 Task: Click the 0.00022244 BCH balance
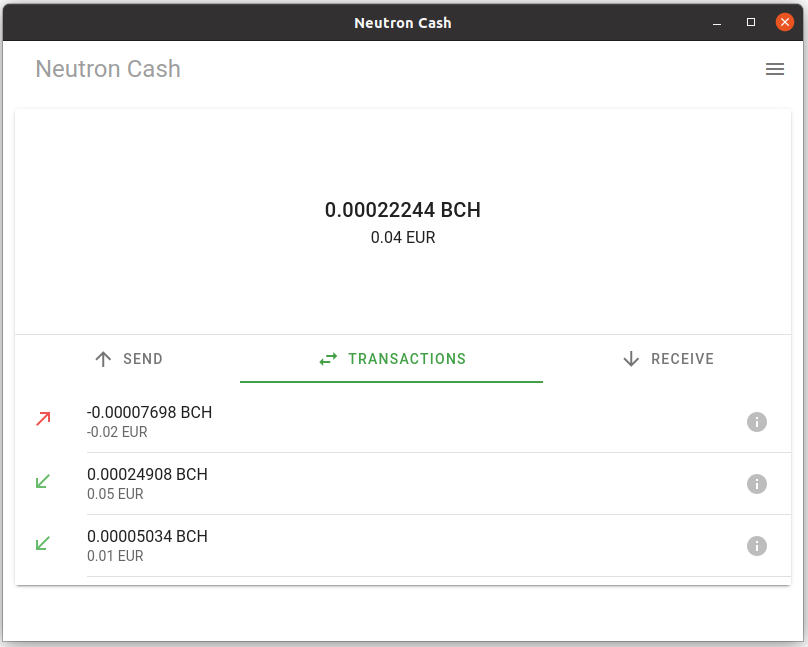pos(403,210)
